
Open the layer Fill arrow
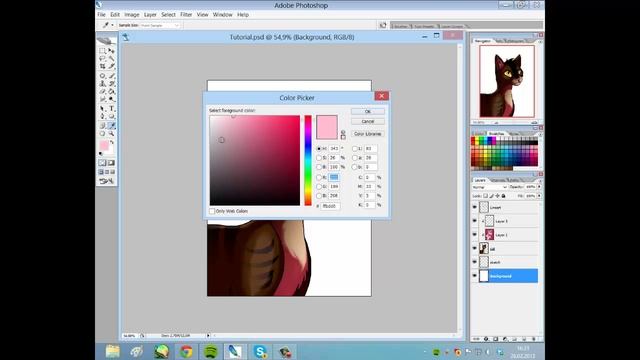coord(539,196)
